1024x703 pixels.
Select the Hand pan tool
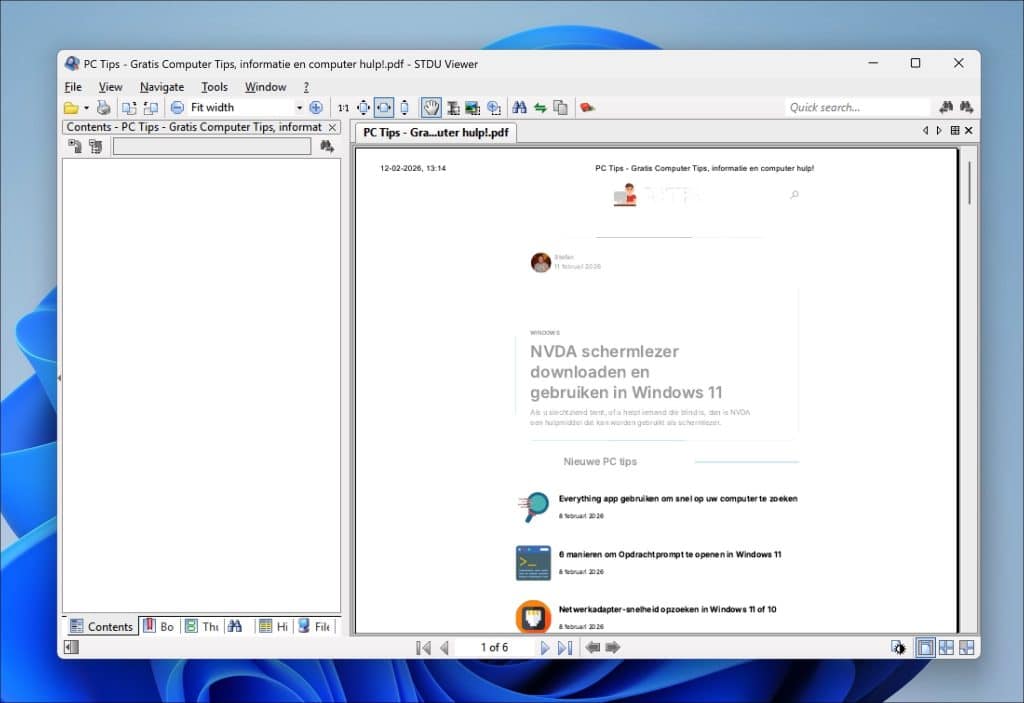[x=429, y=107]
